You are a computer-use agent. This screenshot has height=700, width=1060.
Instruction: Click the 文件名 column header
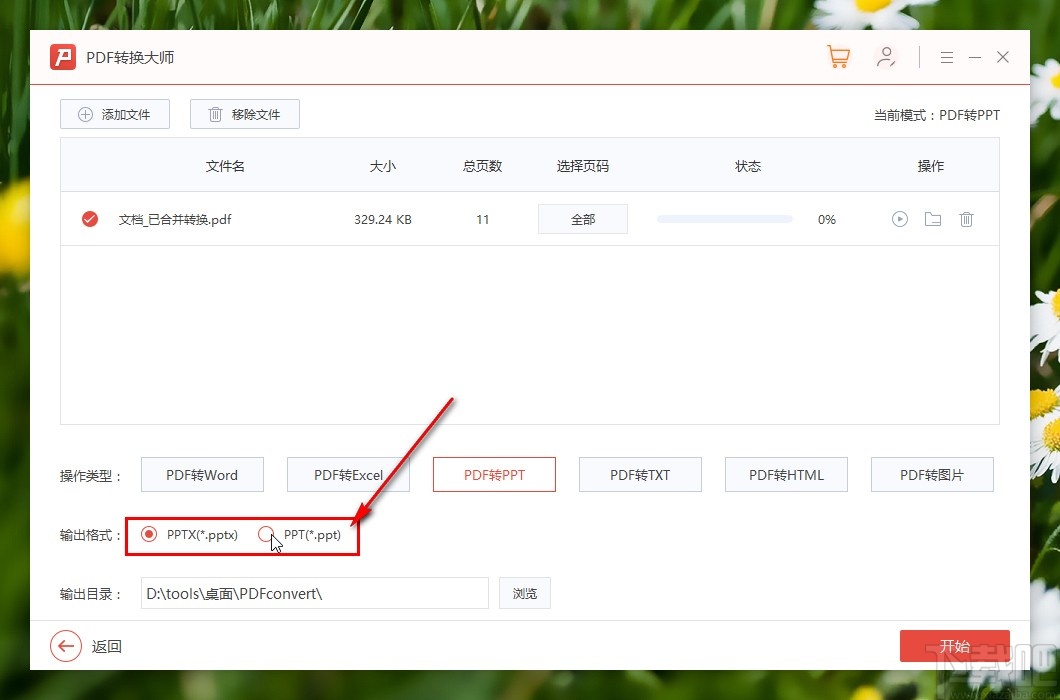225,166
